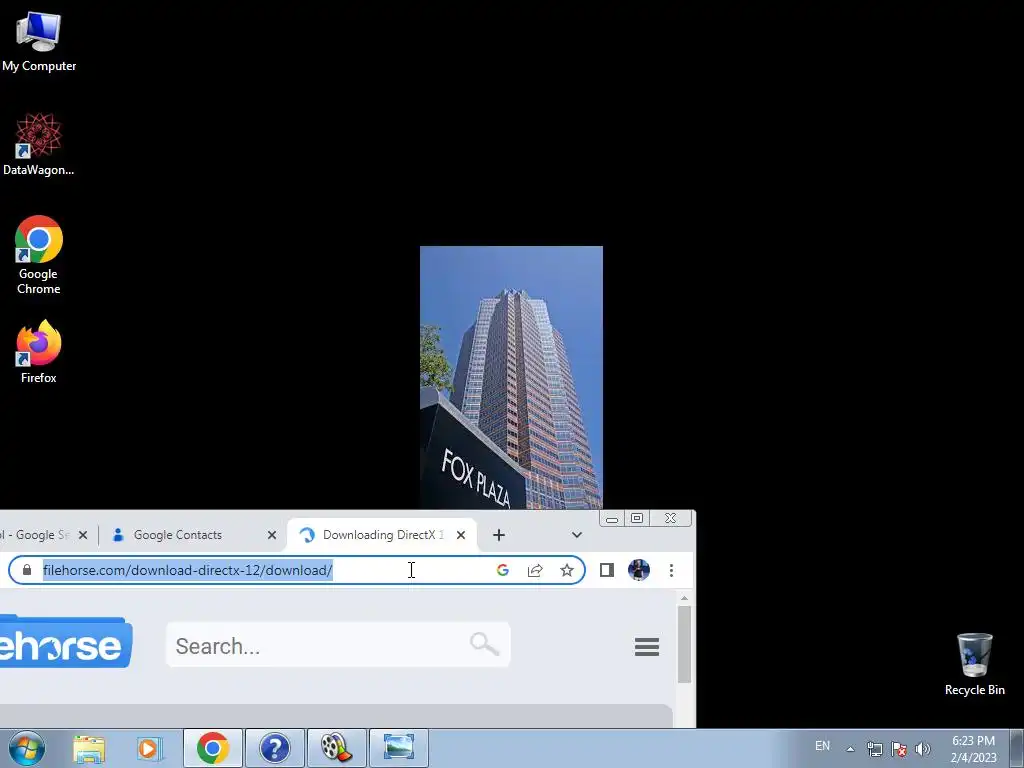
Task: Restore the Chrome window size
Action: (x=637, y=519)
